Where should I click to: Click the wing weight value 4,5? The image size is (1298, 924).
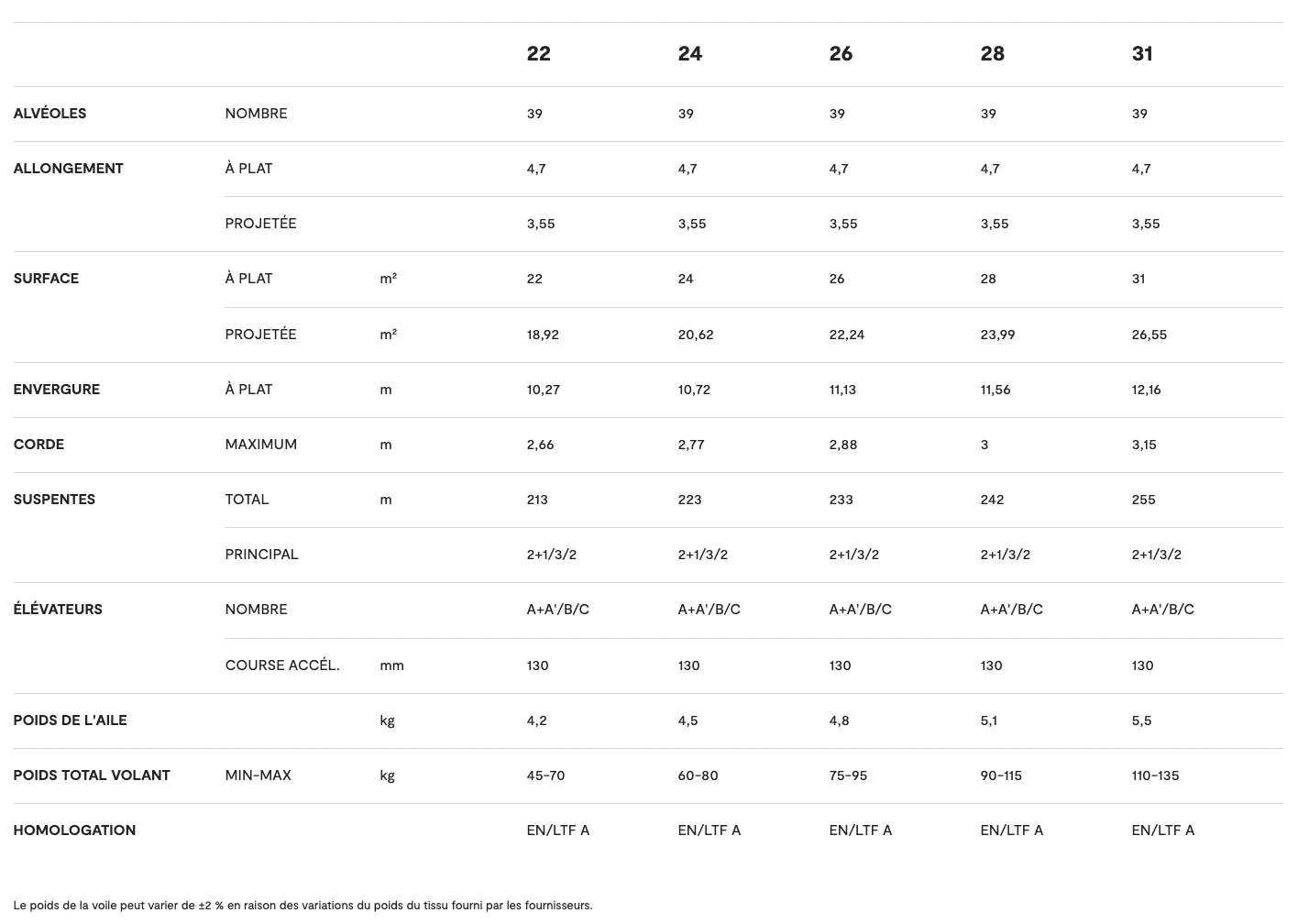point(687,720)
